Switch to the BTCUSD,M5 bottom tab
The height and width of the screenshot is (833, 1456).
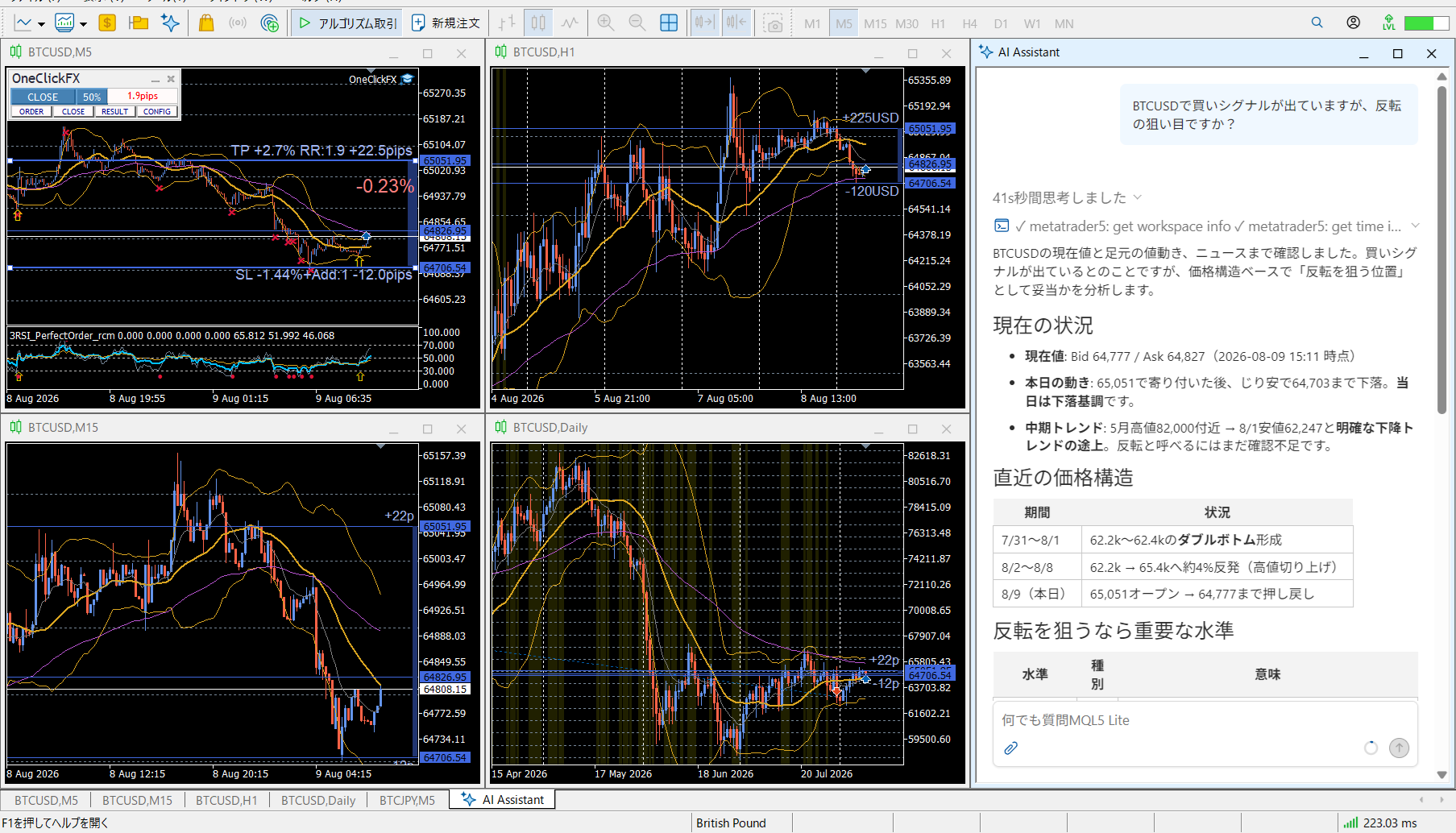point(47,800)
